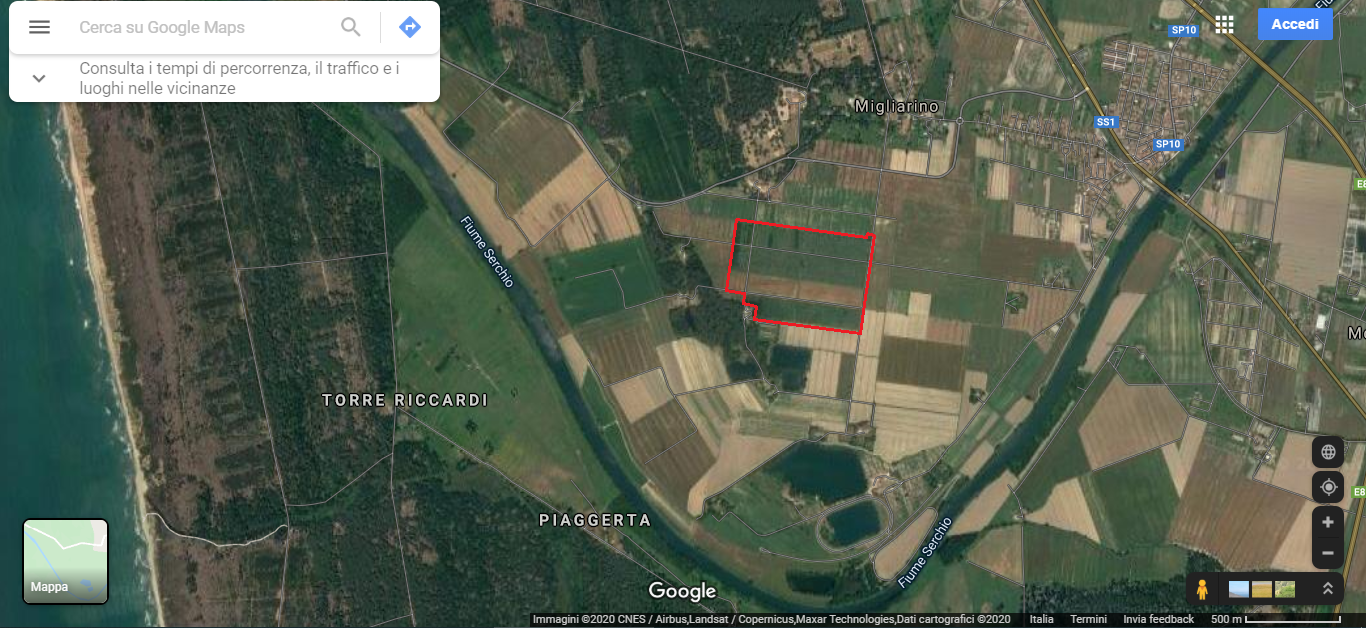1367x631 pixels.
Task: Open the first photo thumbnail
Action: coord(1239,589)
